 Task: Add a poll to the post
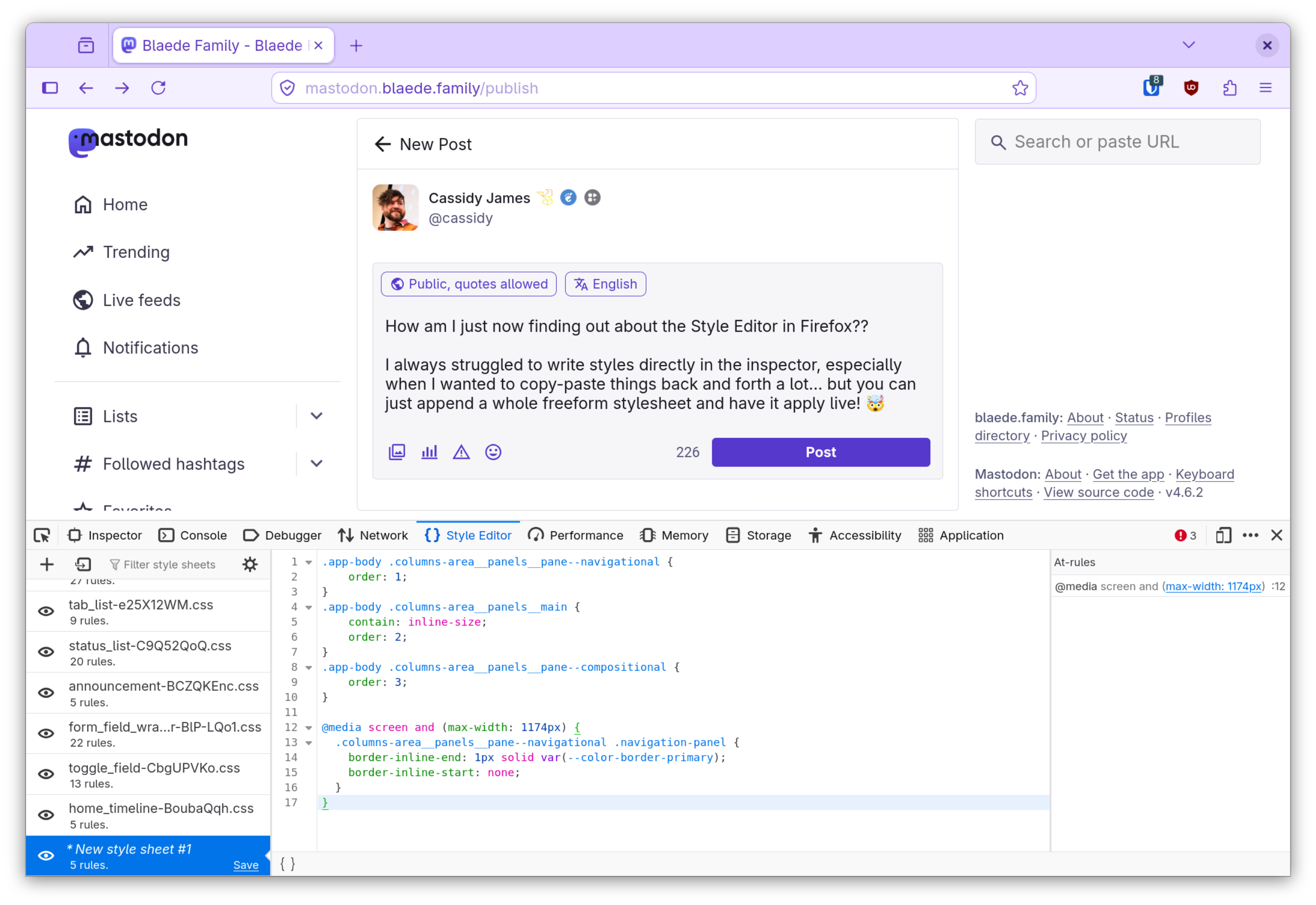pos(429,452)
